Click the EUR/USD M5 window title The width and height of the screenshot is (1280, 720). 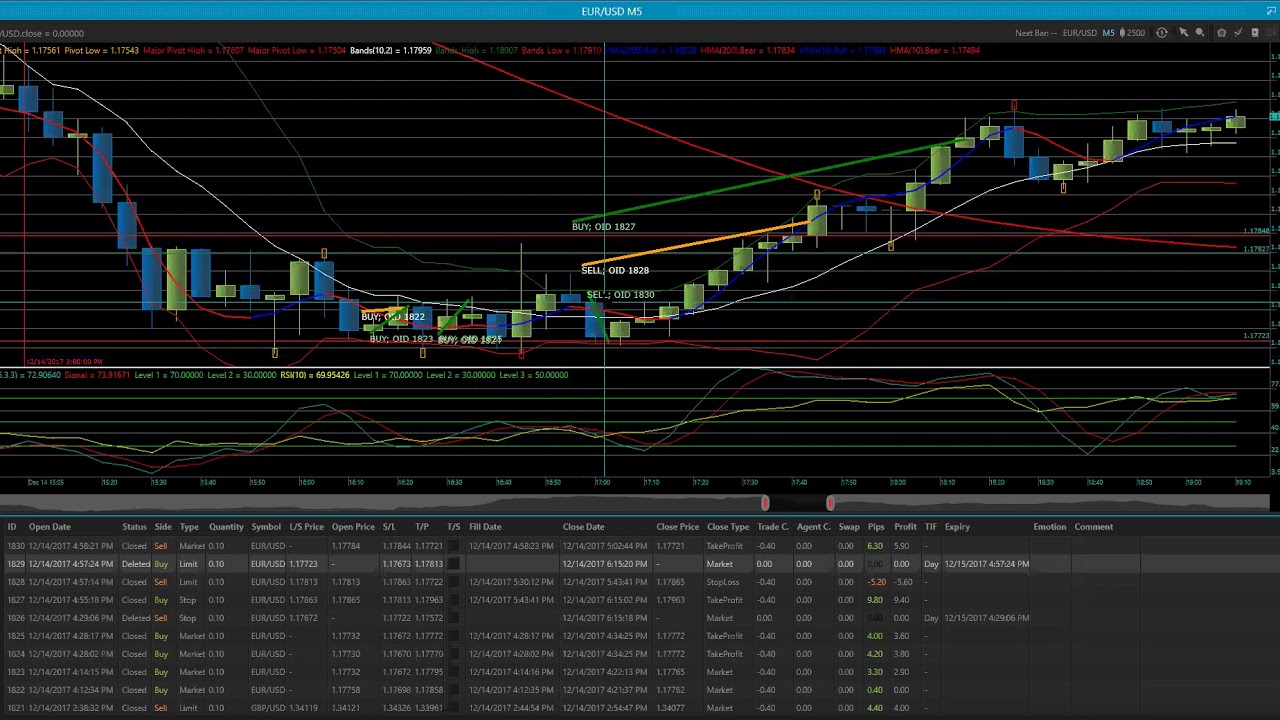coord(612,11)
